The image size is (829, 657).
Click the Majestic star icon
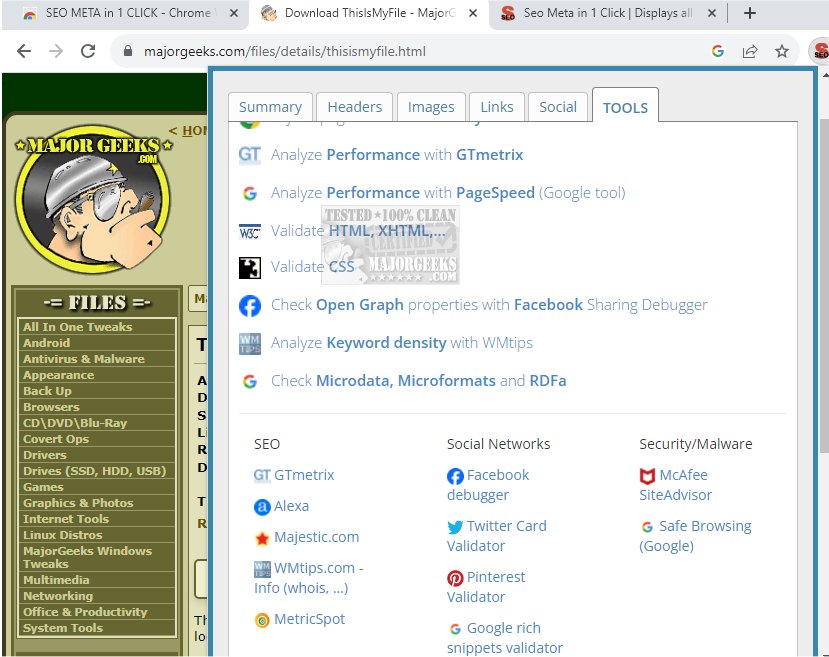click(262, 538)
